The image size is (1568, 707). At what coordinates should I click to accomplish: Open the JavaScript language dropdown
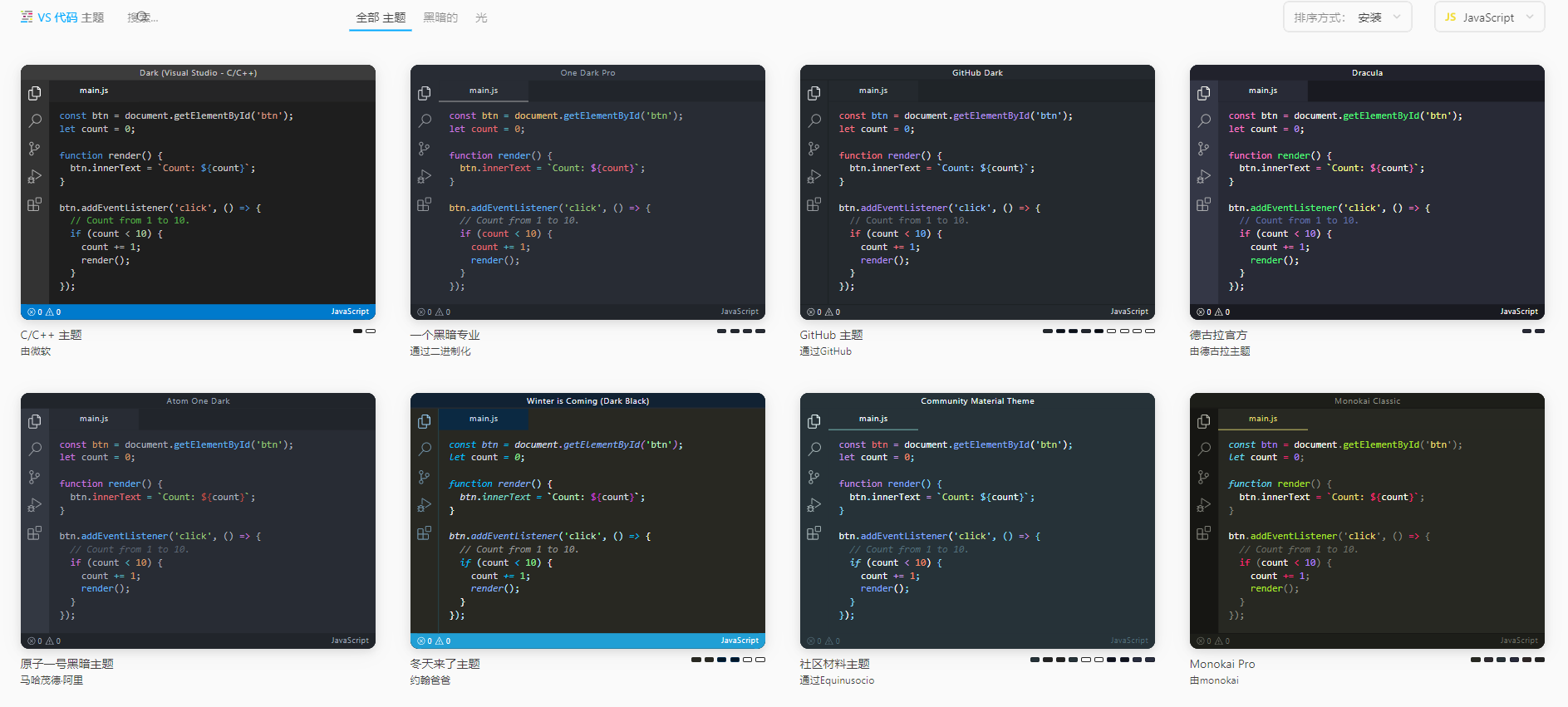pos(1489,17)
